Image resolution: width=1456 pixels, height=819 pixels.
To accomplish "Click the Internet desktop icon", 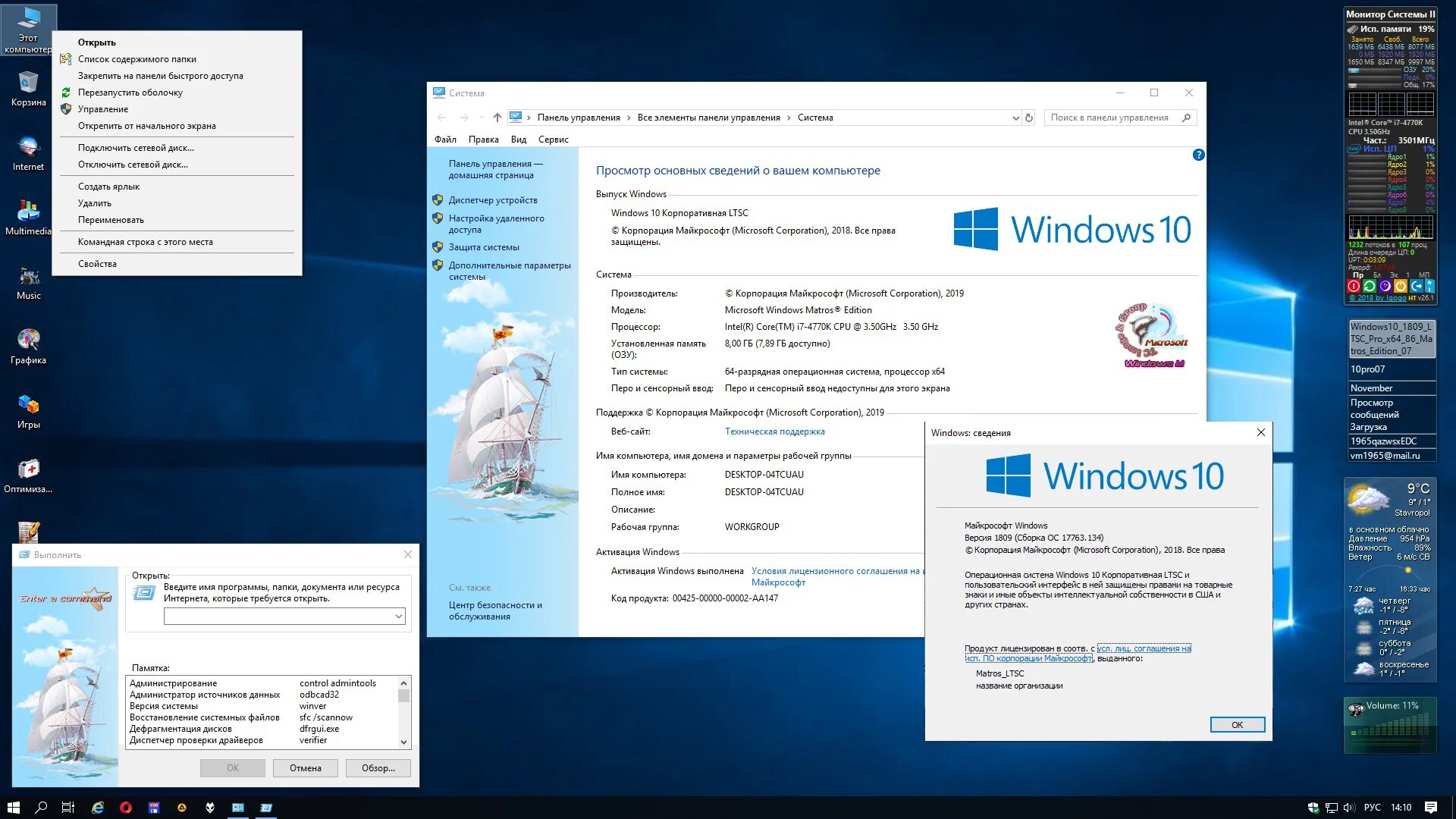I will (28, 148).
